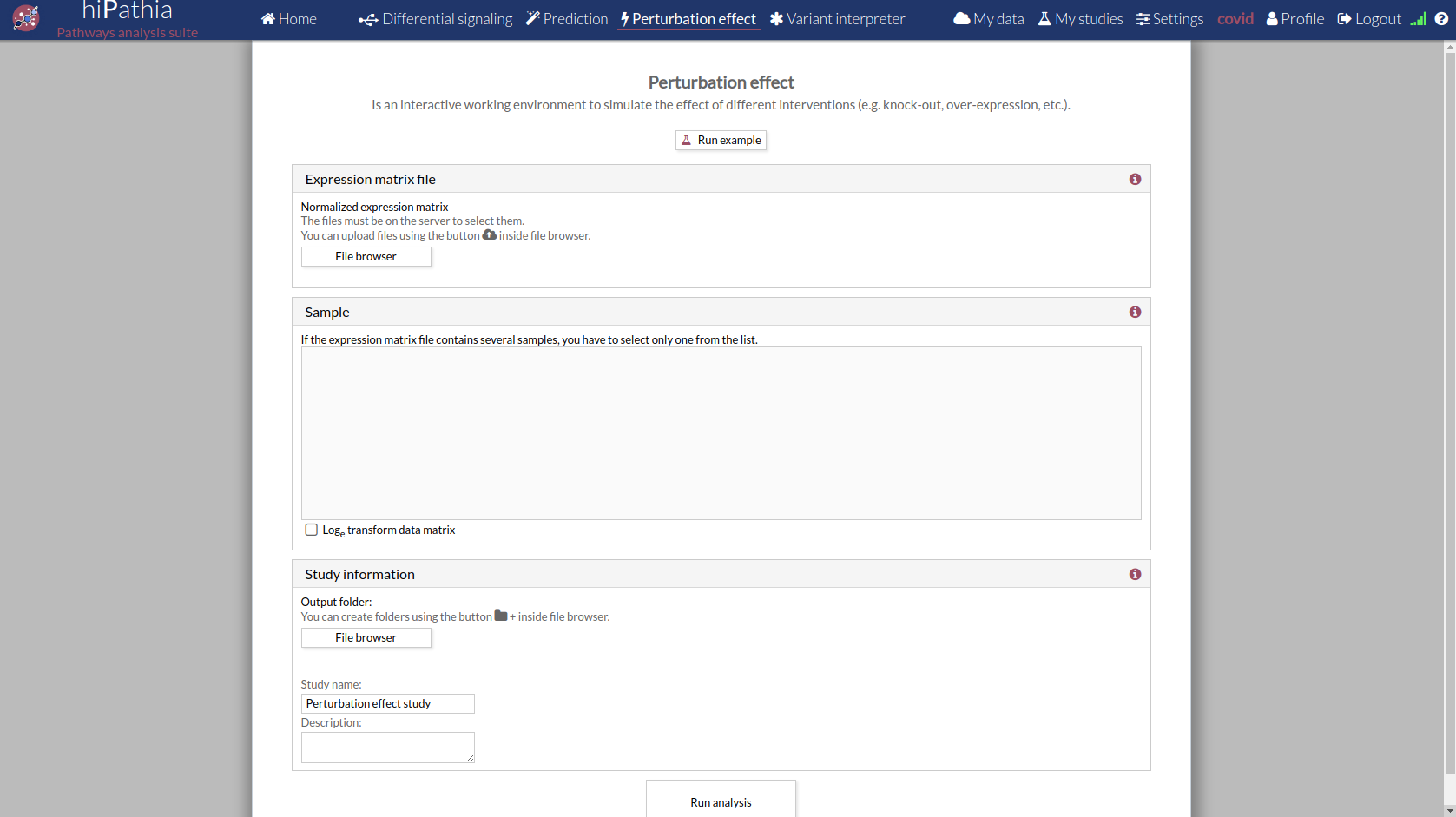Image resolution: width=1456 pixels, height=817 pixels.
Task: Open Variant interpreter page
Action: [837, 19]
